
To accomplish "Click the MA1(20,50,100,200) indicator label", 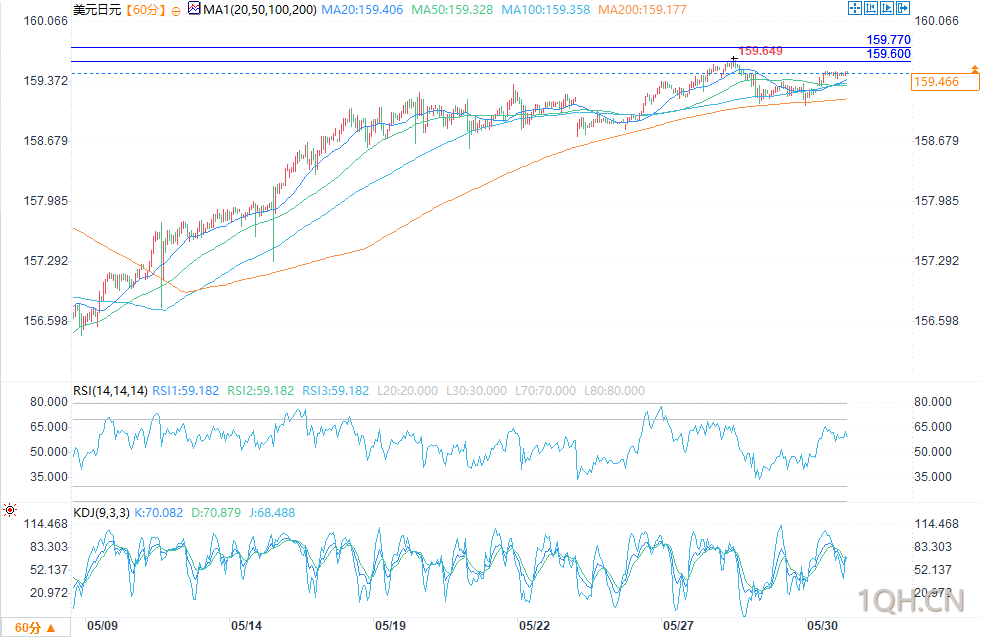I will 260,10.
